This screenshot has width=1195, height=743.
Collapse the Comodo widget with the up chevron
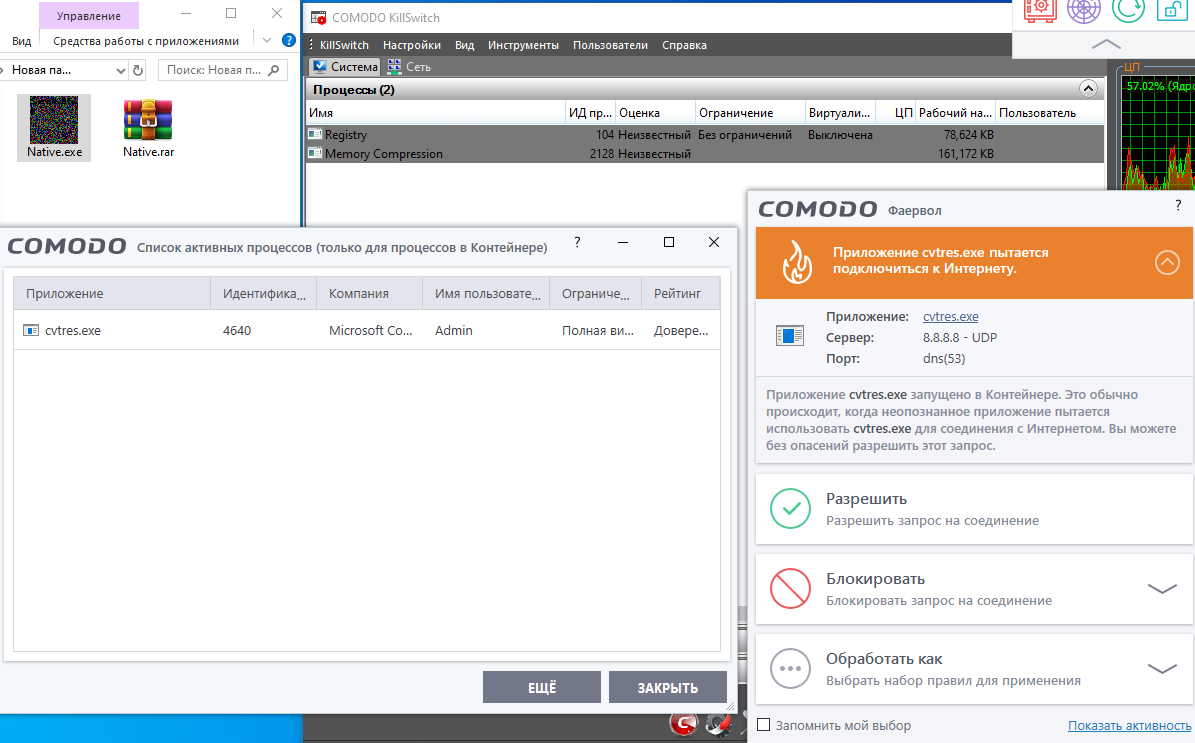click(1106, 44)
